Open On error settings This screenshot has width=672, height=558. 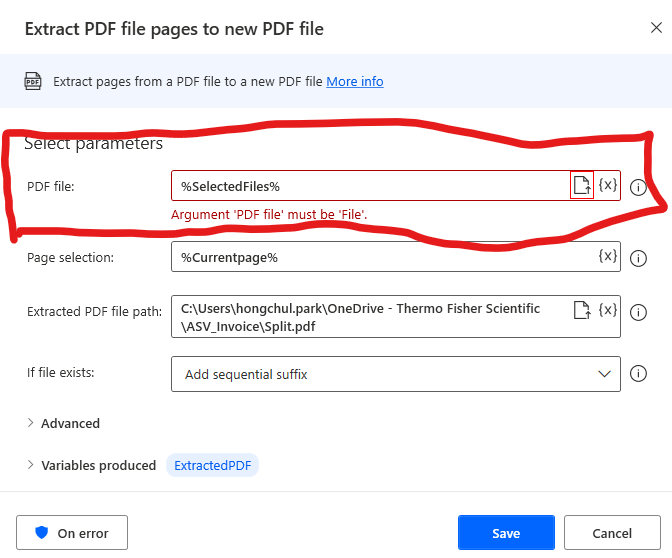(x=72, y=533)
